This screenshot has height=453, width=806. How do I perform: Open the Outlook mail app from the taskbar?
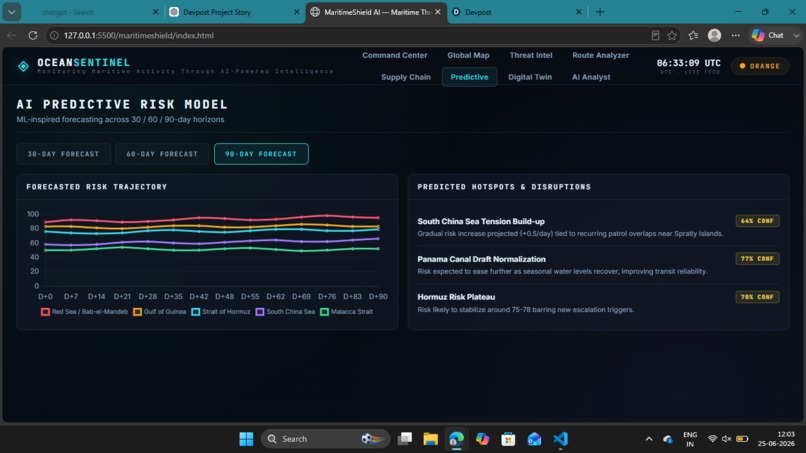pyautogui.click(x=534, y=439)
